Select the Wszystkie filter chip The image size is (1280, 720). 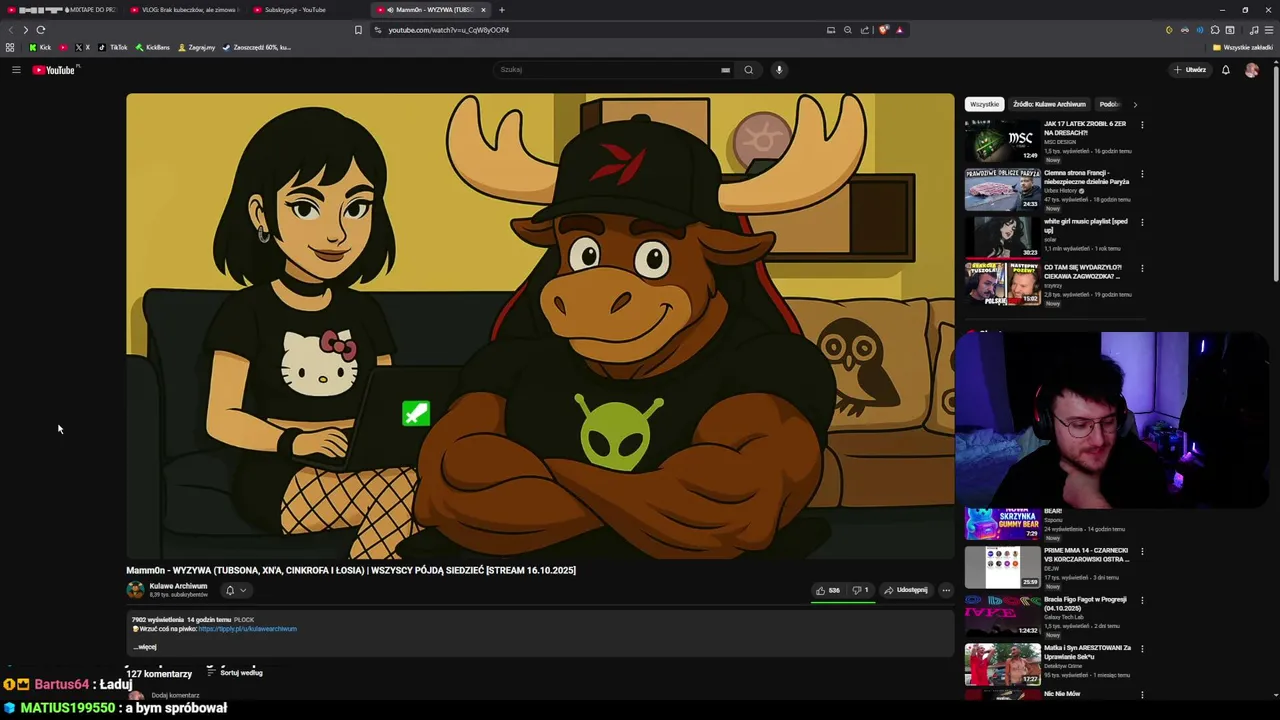(x=984, y=104)
